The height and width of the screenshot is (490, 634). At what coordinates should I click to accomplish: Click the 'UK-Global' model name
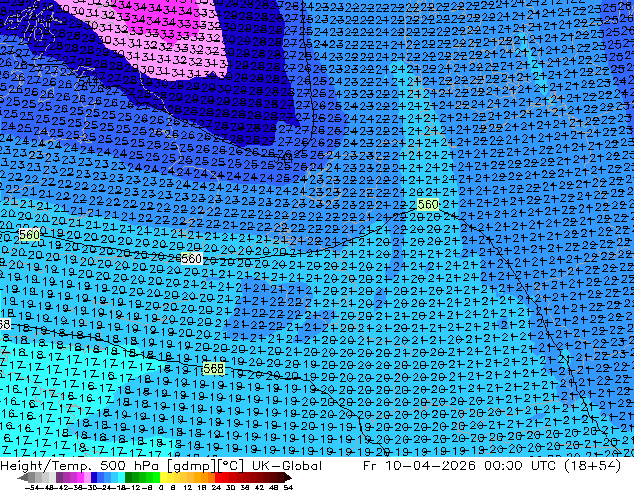coord(287,466)
